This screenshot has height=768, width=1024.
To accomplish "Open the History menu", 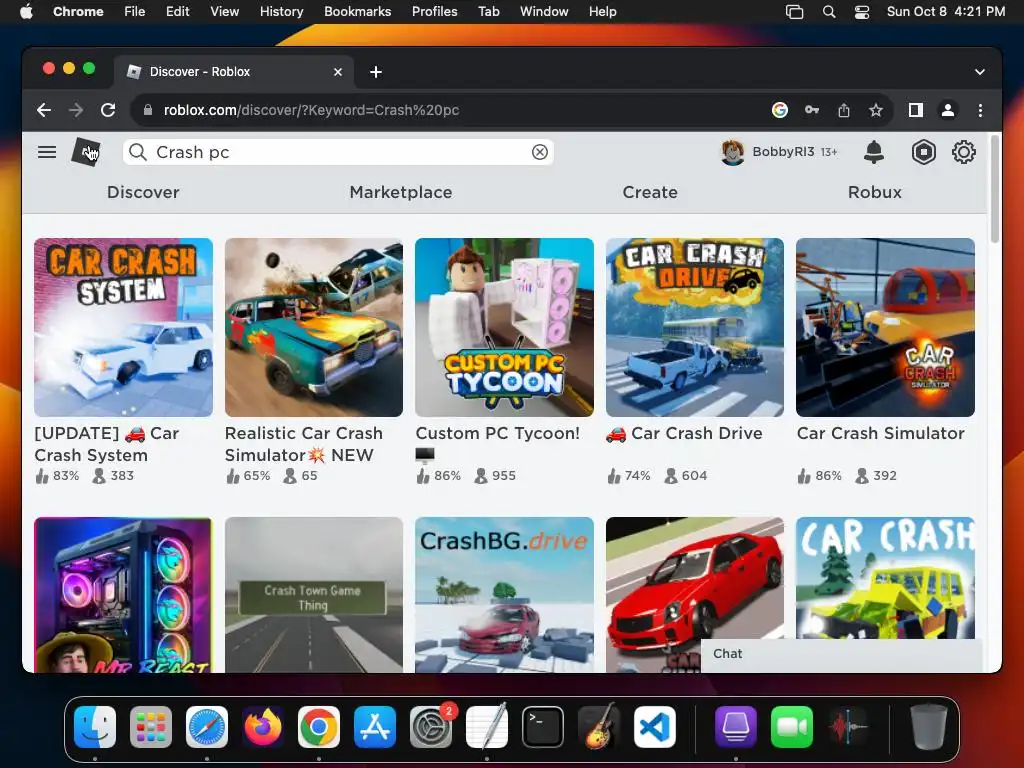I will [281, 12].
